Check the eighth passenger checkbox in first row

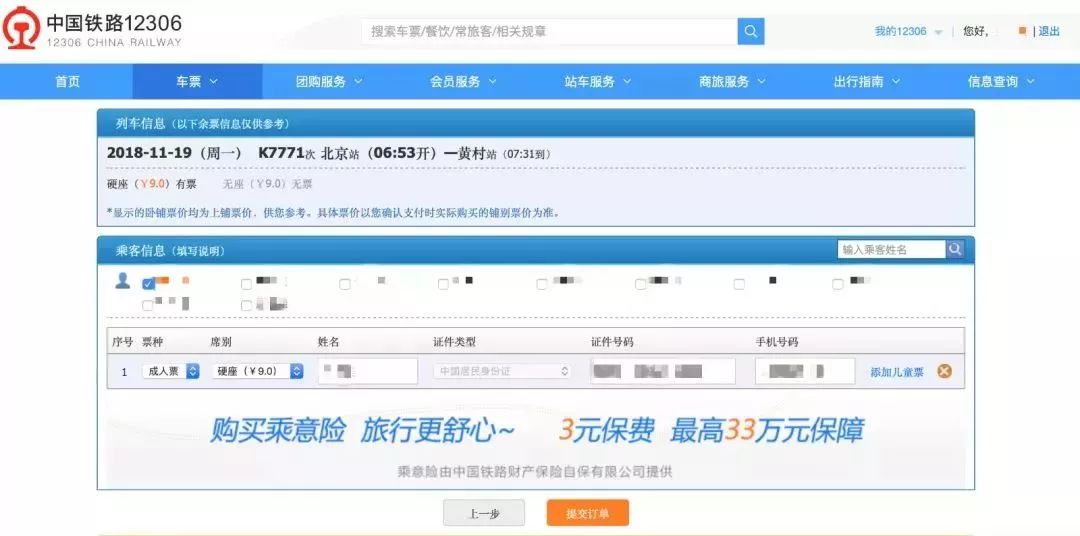tap(838, 284)
